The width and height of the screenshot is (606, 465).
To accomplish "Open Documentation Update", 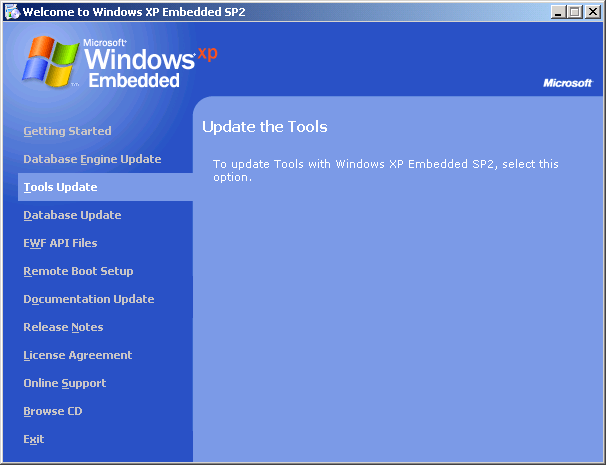I will [x=89, y=299].
